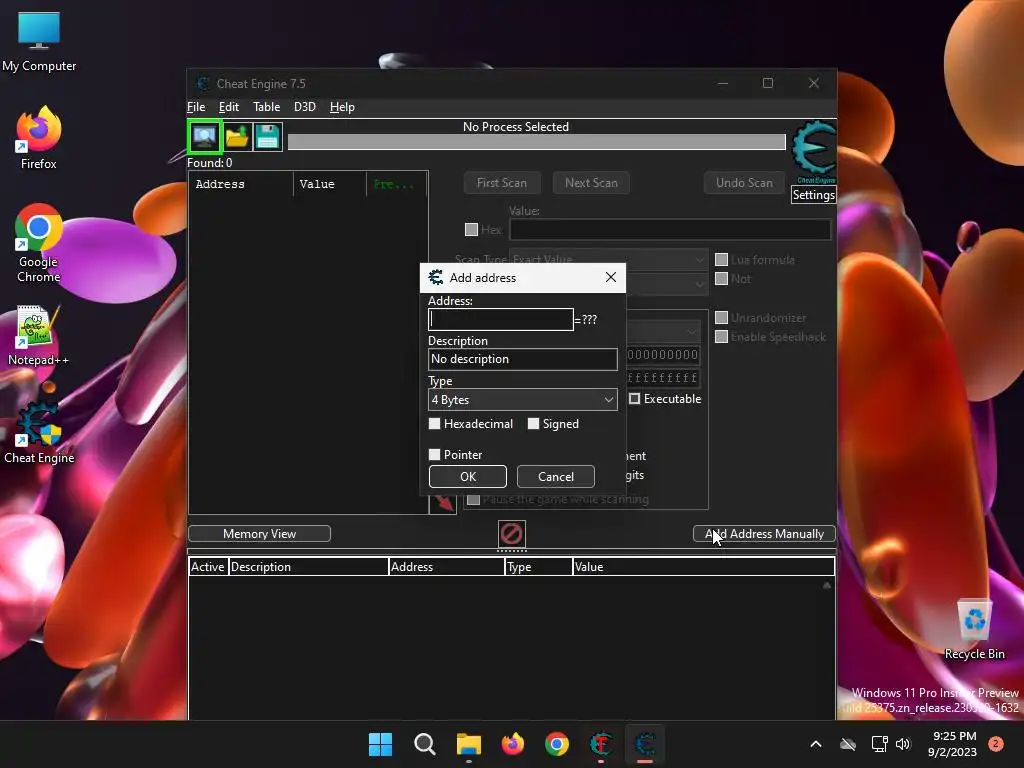1024x768 pixels.
Task: Launch Chrome from the taskbar
Action: [557, 744]
